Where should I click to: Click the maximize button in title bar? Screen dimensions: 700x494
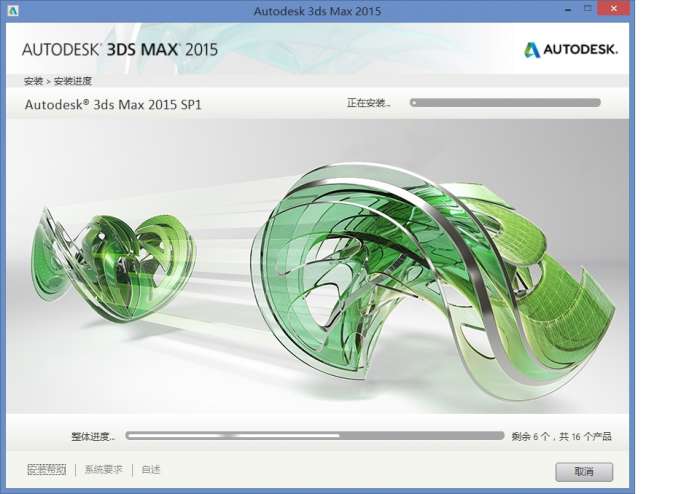coord(588,8)
